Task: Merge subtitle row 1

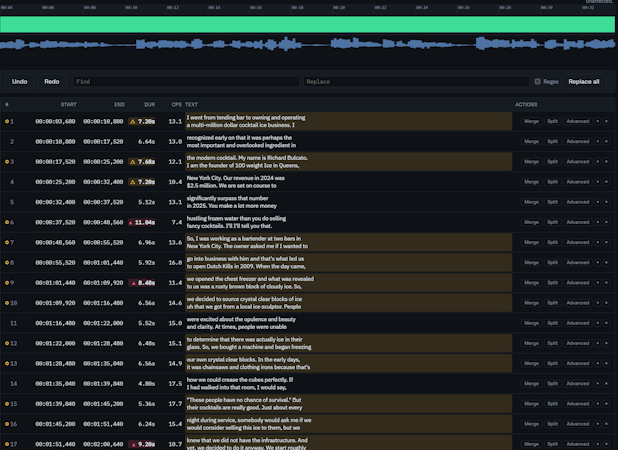Action: [x=531, y=121]
